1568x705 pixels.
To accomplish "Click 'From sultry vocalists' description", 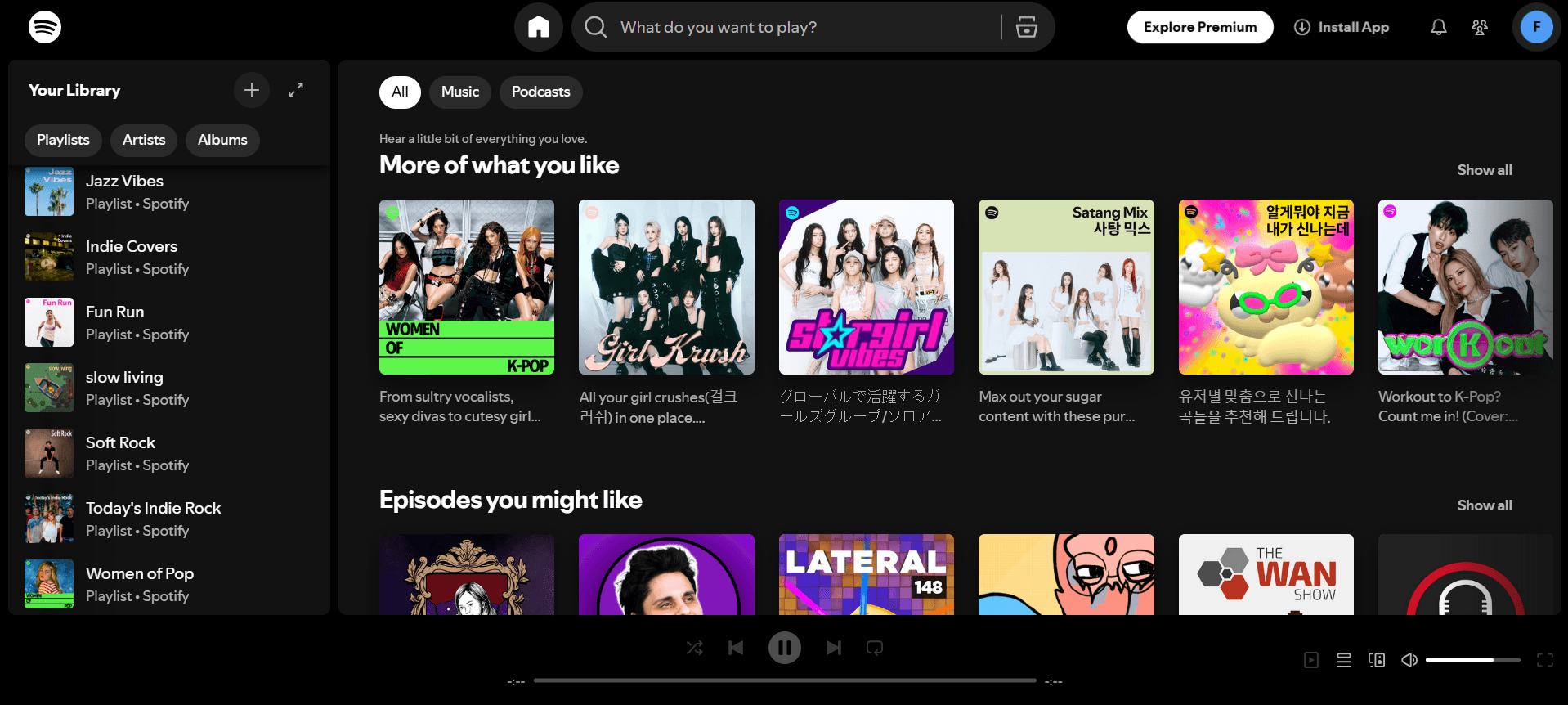I will [460, 406].
